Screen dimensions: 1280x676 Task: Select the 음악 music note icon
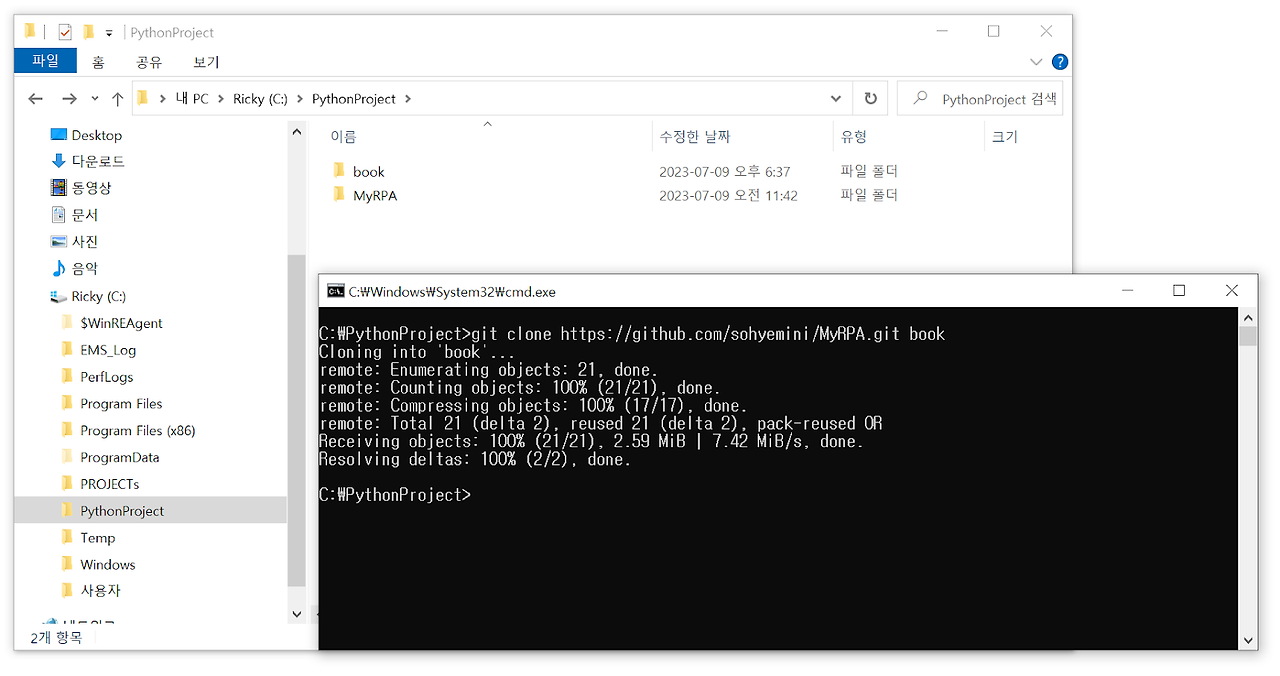tap(58, 268)
